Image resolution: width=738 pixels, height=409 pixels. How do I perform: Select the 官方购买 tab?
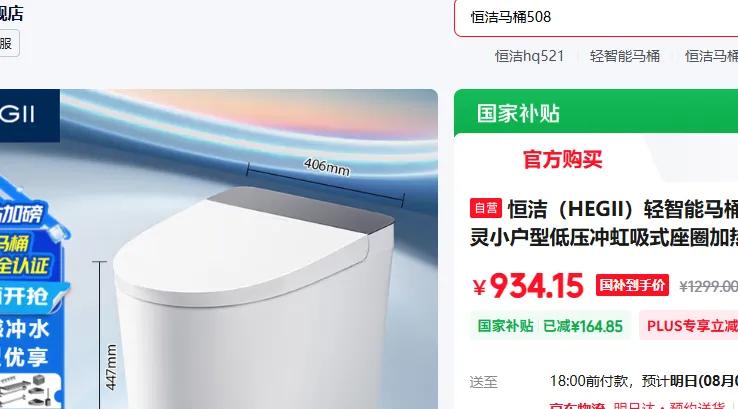(x=562, y=159)
